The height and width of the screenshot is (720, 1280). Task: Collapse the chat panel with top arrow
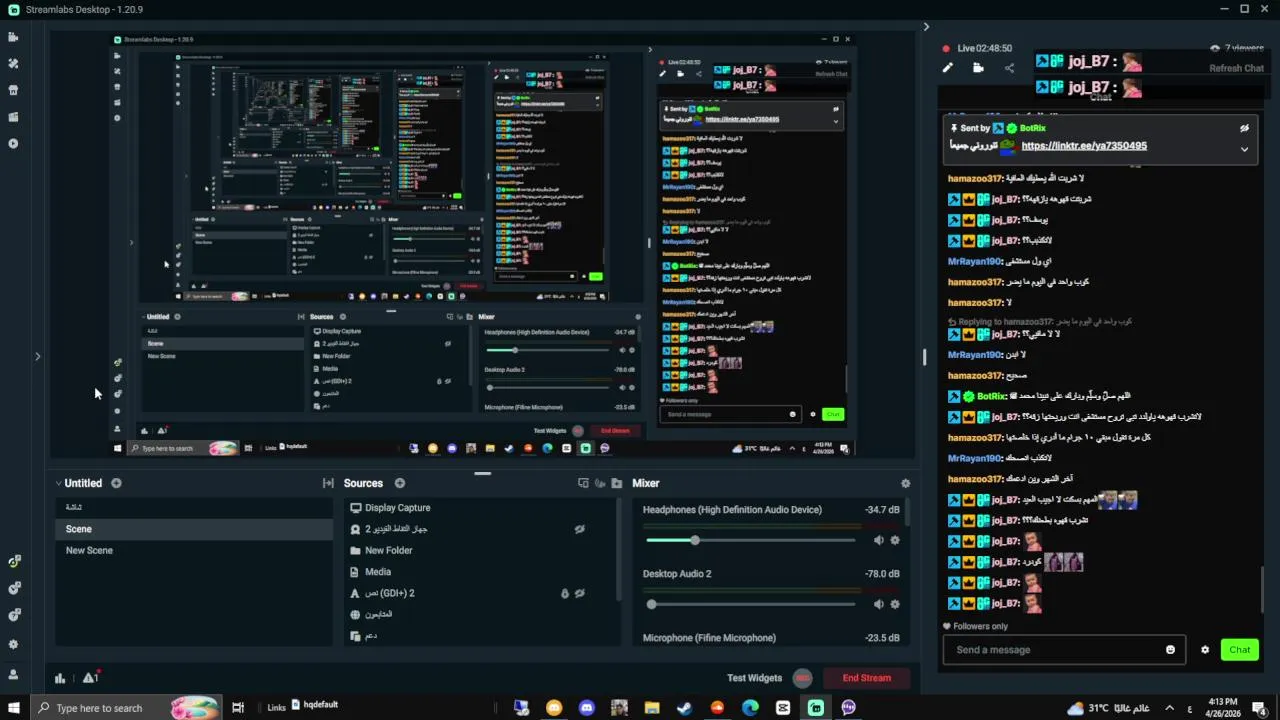point(926,27)
